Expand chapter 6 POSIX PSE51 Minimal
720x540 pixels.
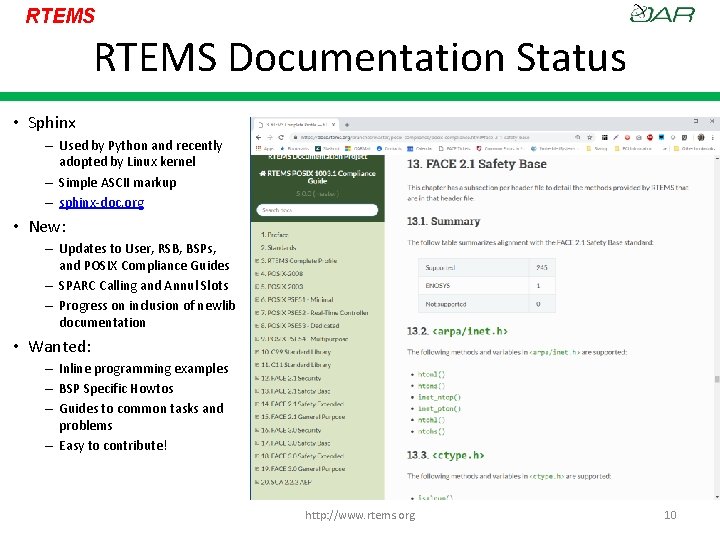tap(257, 299)
